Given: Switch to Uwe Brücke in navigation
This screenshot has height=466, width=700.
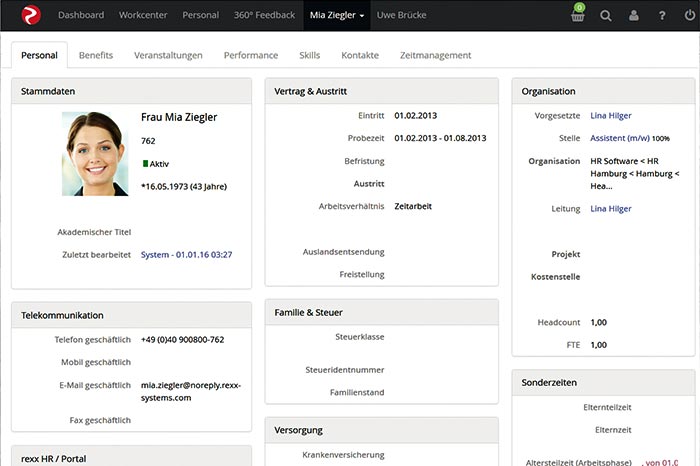Looking at the screenshot, I should click(x=401, y=15).
